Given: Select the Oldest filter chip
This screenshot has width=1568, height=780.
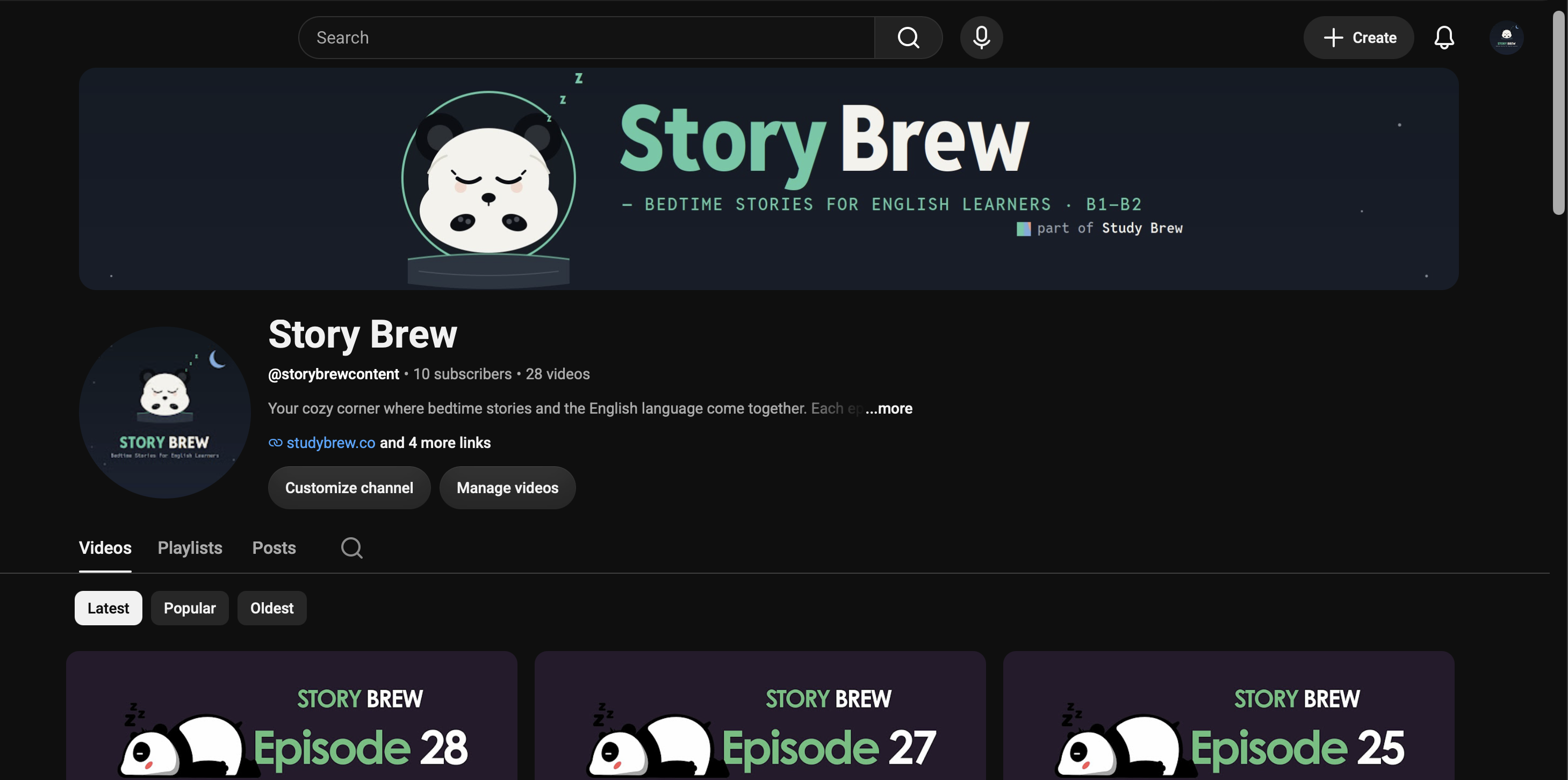Looking at the screenshot, I should click(x=271, y=608).
